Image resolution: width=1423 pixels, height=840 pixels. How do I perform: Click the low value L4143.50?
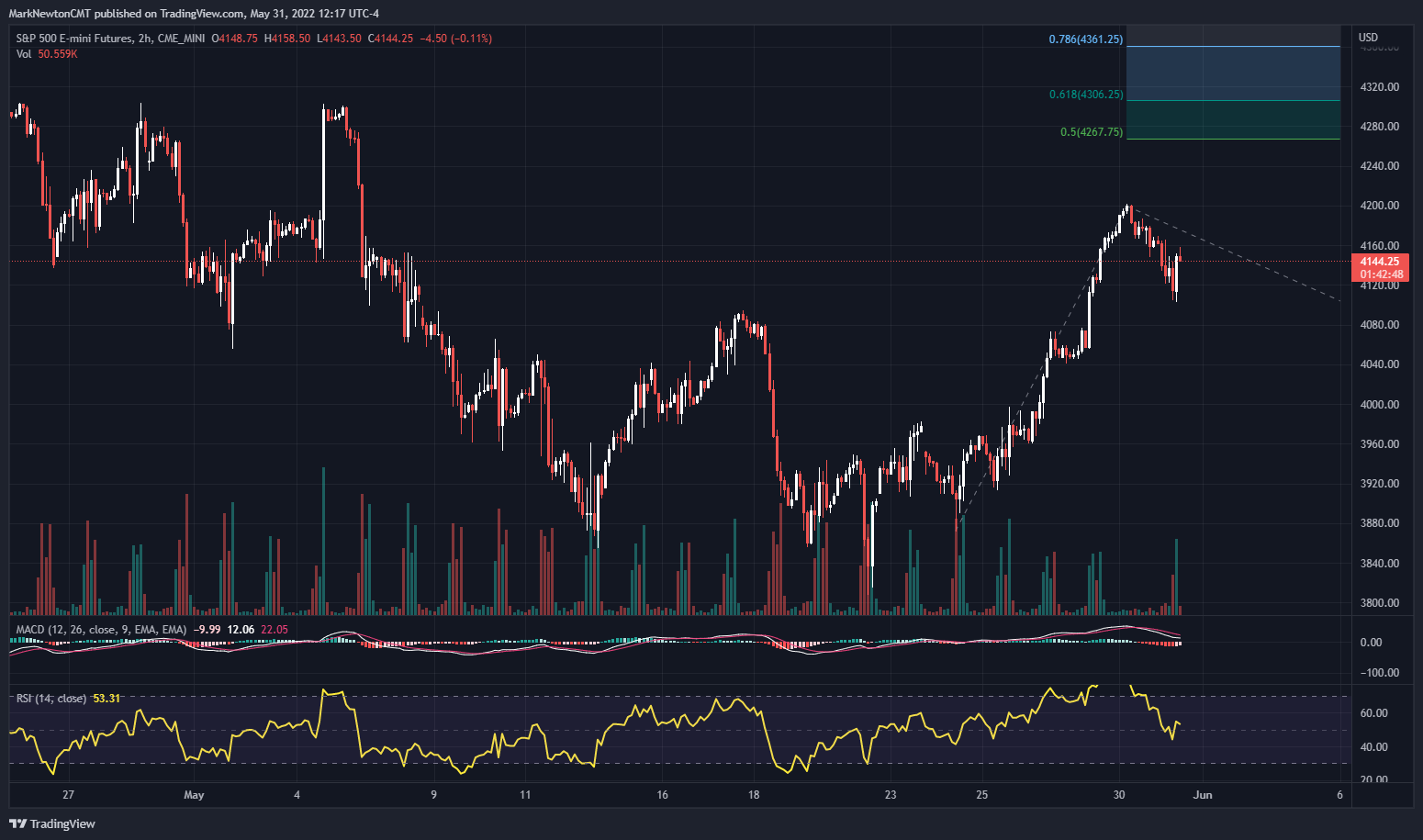pyautogui.click(x=339, y=39)
